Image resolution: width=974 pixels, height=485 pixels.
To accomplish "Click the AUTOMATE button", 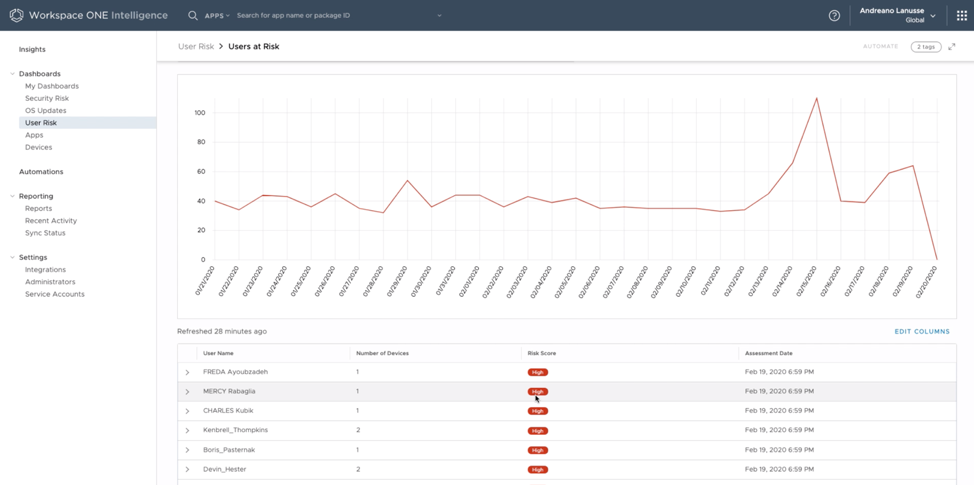I will (880, 47).
